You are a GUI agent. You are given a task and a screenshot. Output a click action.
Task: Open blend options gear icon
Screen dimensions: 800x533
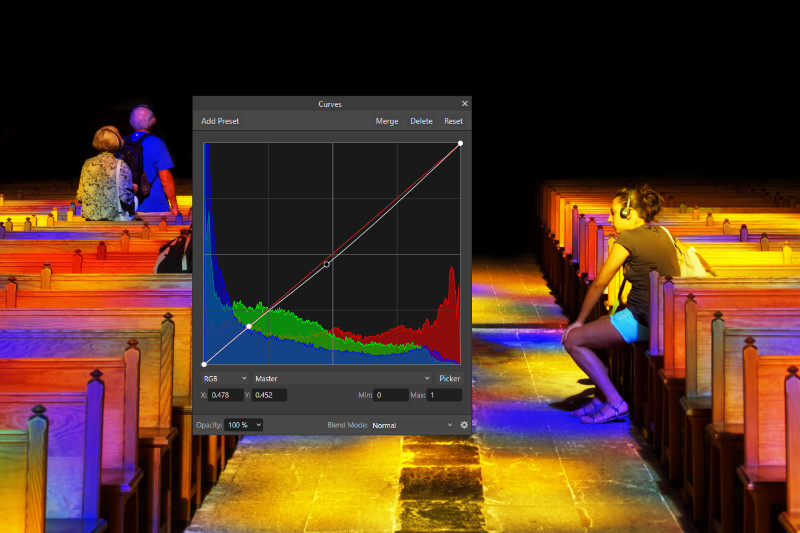click(x=464, y=425)
